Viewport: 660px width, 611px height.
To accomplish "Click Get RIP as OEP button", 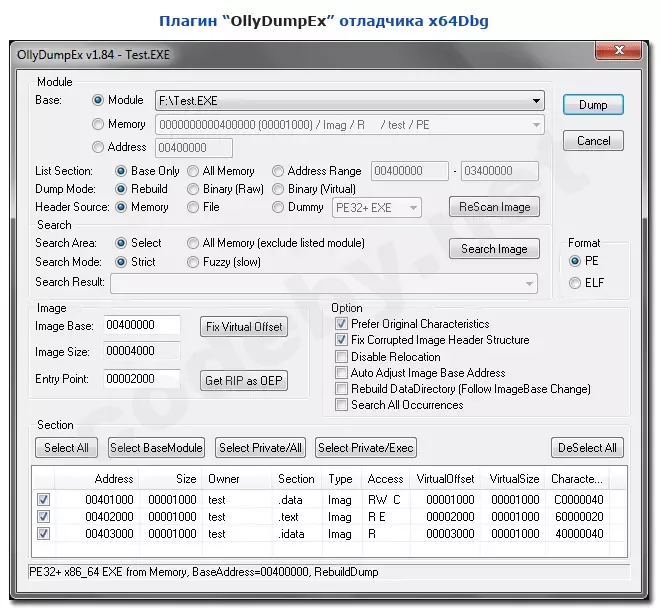I will (x=245, y=380).
